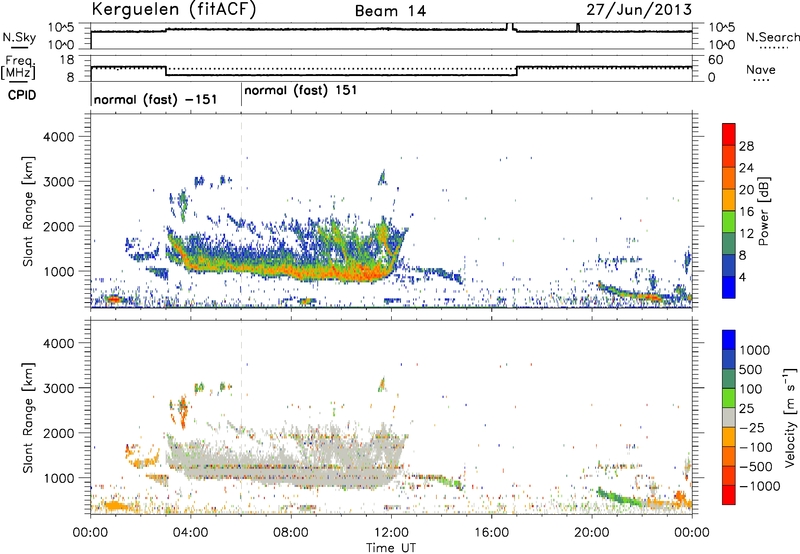The image size is (800, 554).
Task: Pick the red bottom segment of Velocity color bar
Action: point(729,495)
